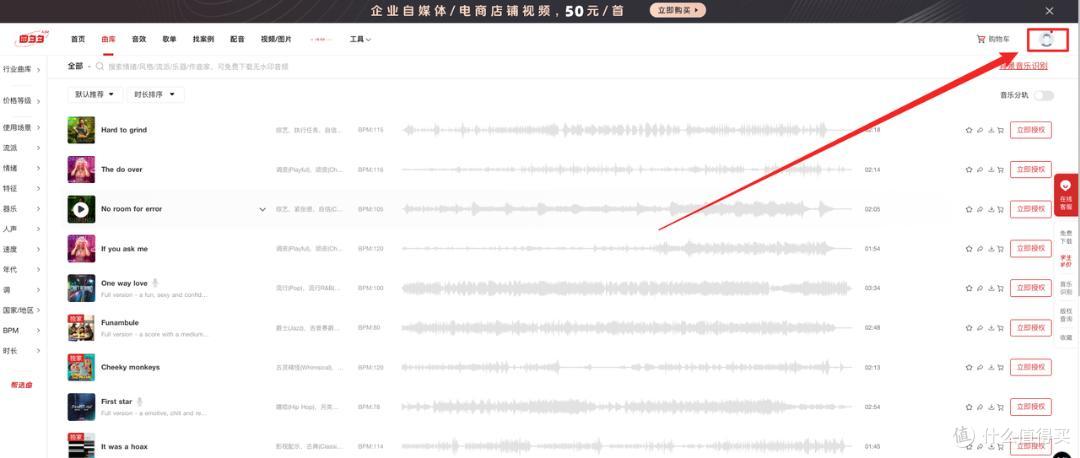Click 立即授权 for The do over

click(1030, 169)
